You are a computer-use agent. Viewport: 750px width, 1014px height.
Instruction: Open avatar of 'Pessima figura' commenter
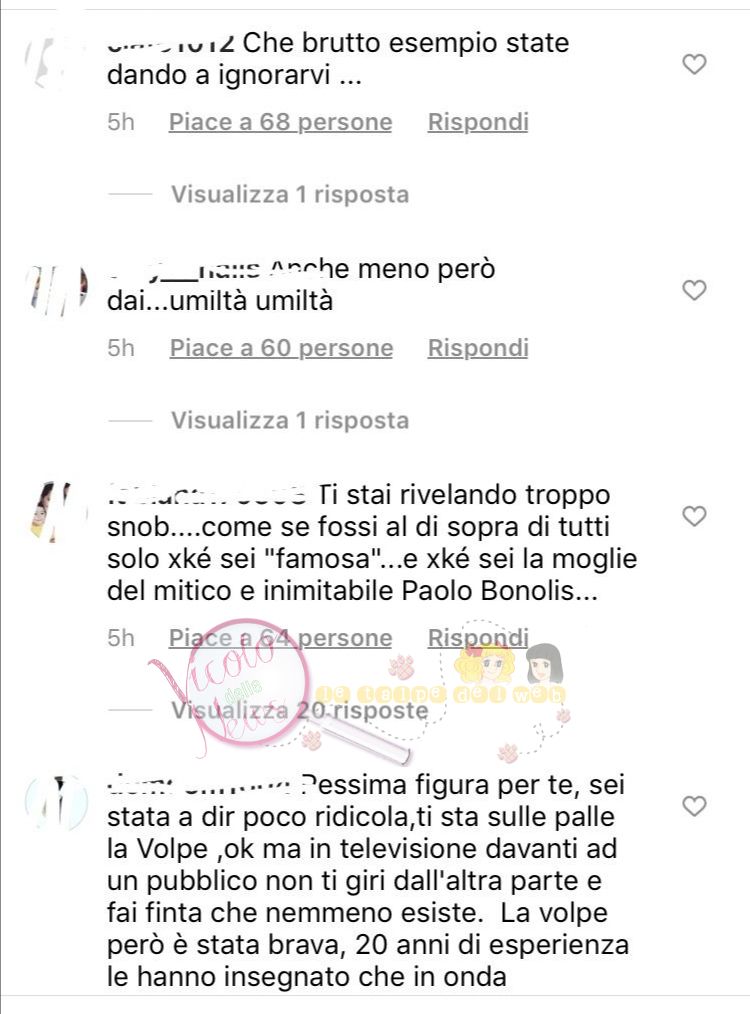[x=56, y=804]
